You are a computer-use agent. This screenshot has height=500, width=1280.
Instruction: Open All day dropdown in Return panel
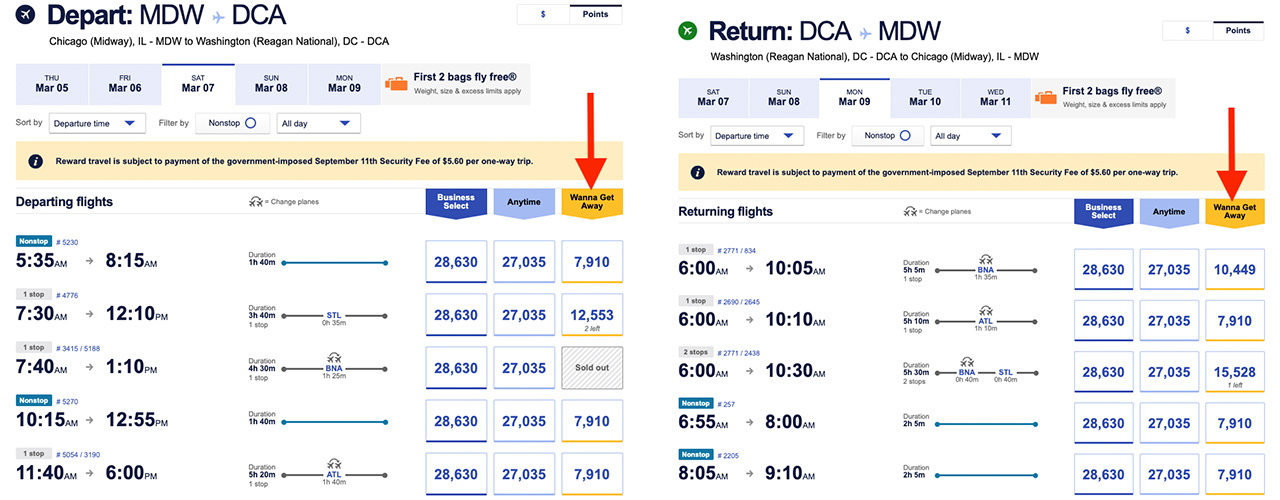[x=971, y=135]
